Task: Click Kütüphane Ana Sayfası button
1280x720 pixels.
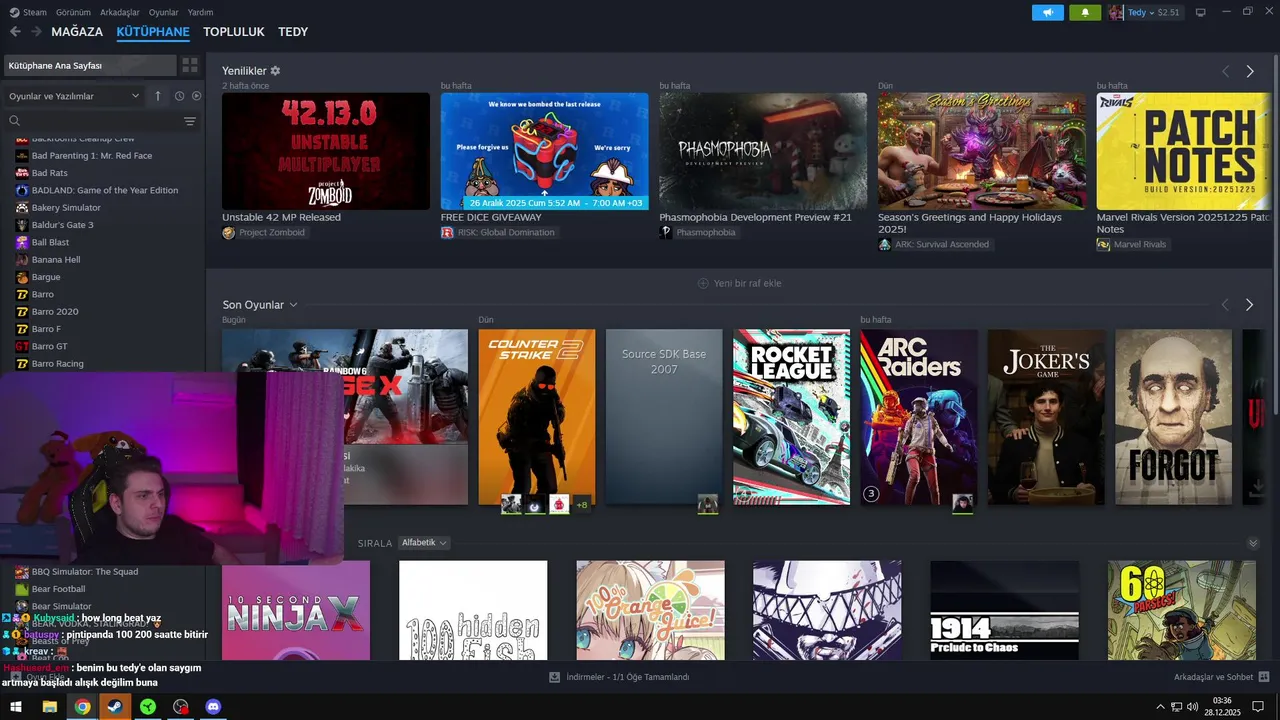Action: (x=90, y=65)
